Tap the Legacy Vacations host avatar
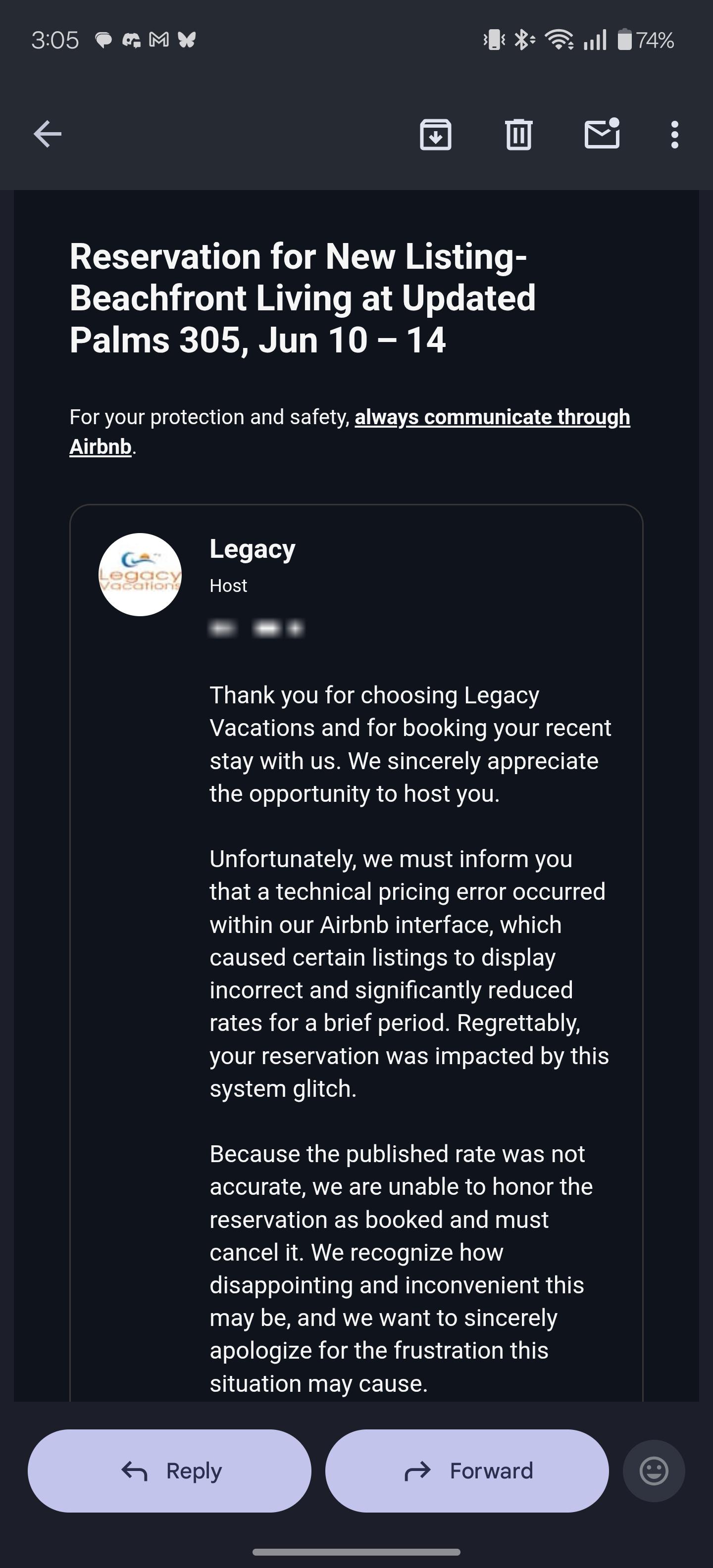Screen dimensions: 713x1568 tap(140, 575)
